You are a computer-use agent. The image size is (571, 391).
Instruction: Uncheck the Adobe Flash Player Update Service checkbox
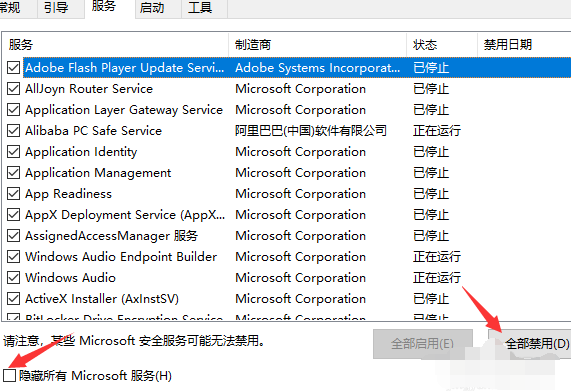pyautogui.click(x=13, y=67)
